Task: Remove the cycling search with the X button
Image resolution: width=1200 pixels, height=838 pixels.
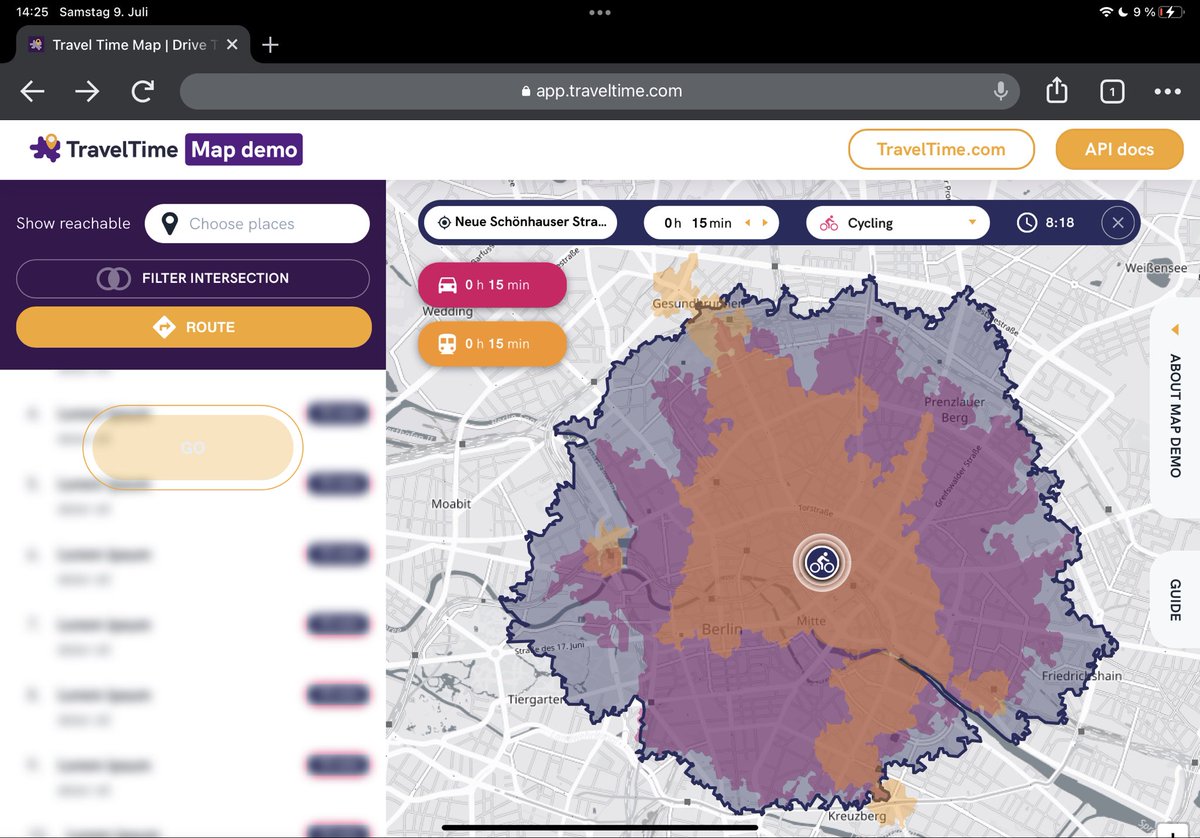Action: [1118, 223]
